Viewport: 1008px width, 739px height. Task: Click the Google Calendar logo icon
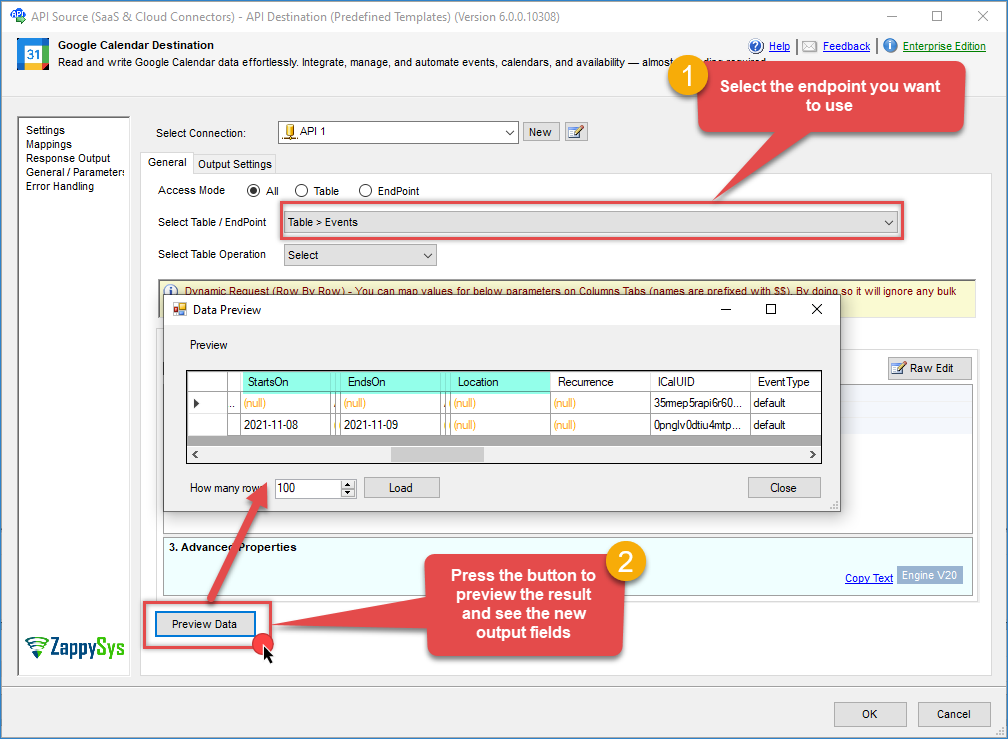(32, 54)
